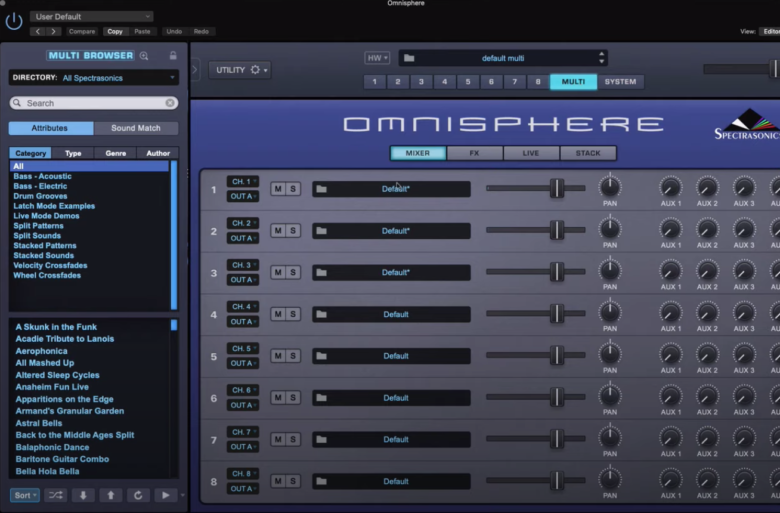Solo part 1 with S button

tap(293, 189)
